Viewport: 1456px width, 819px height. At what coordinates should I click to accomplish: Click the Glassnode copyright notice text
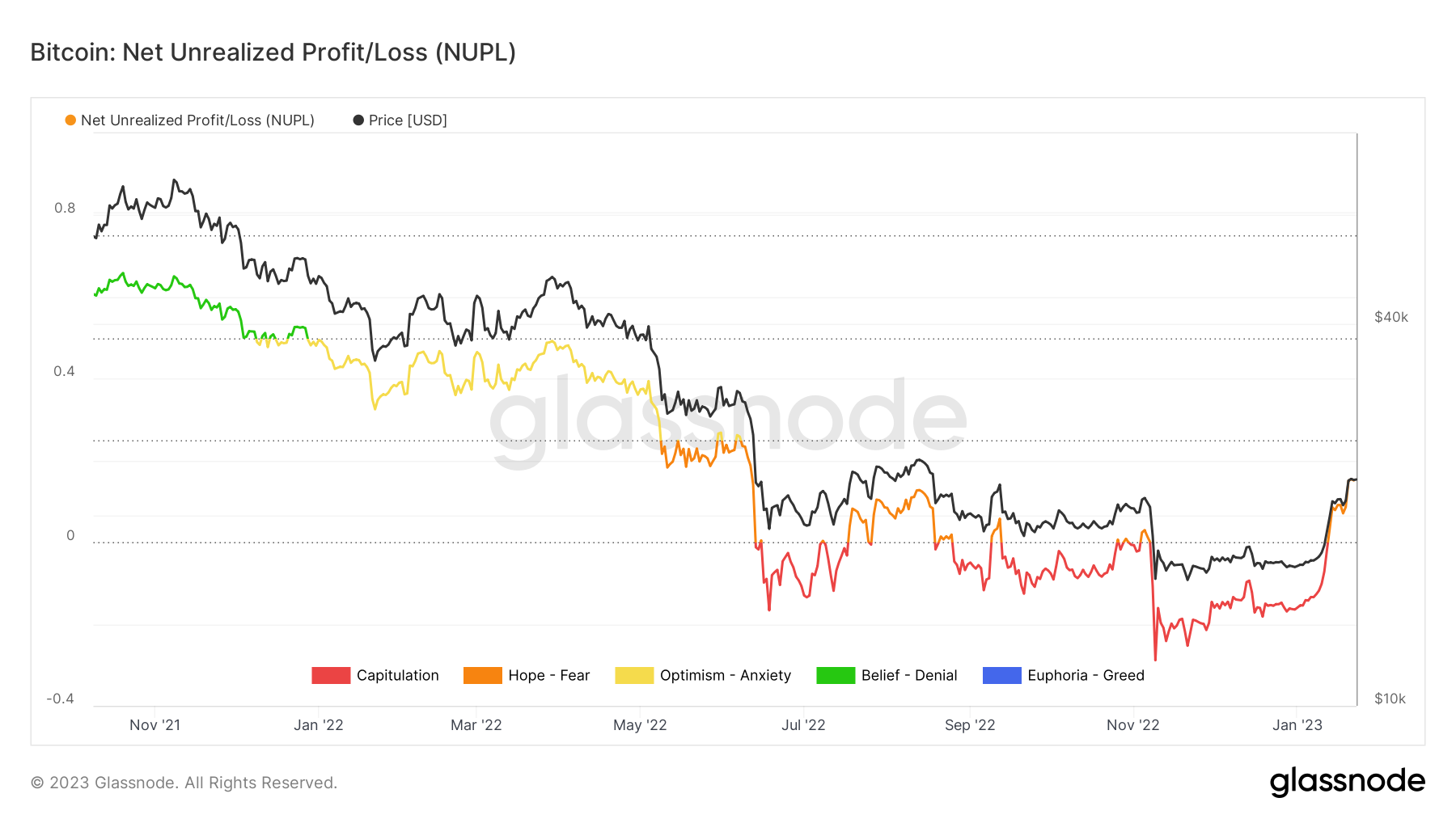tap(184, 783)
